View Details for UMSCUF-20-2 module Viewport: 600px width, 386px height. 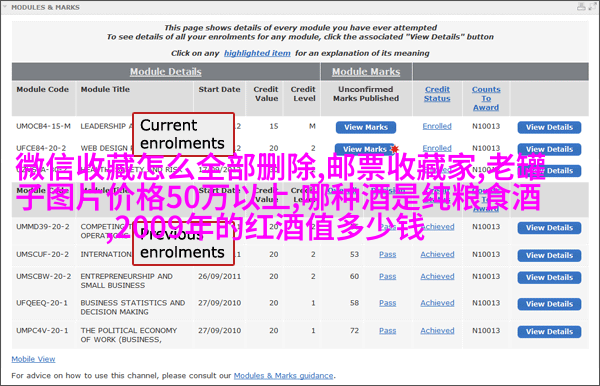549,256
